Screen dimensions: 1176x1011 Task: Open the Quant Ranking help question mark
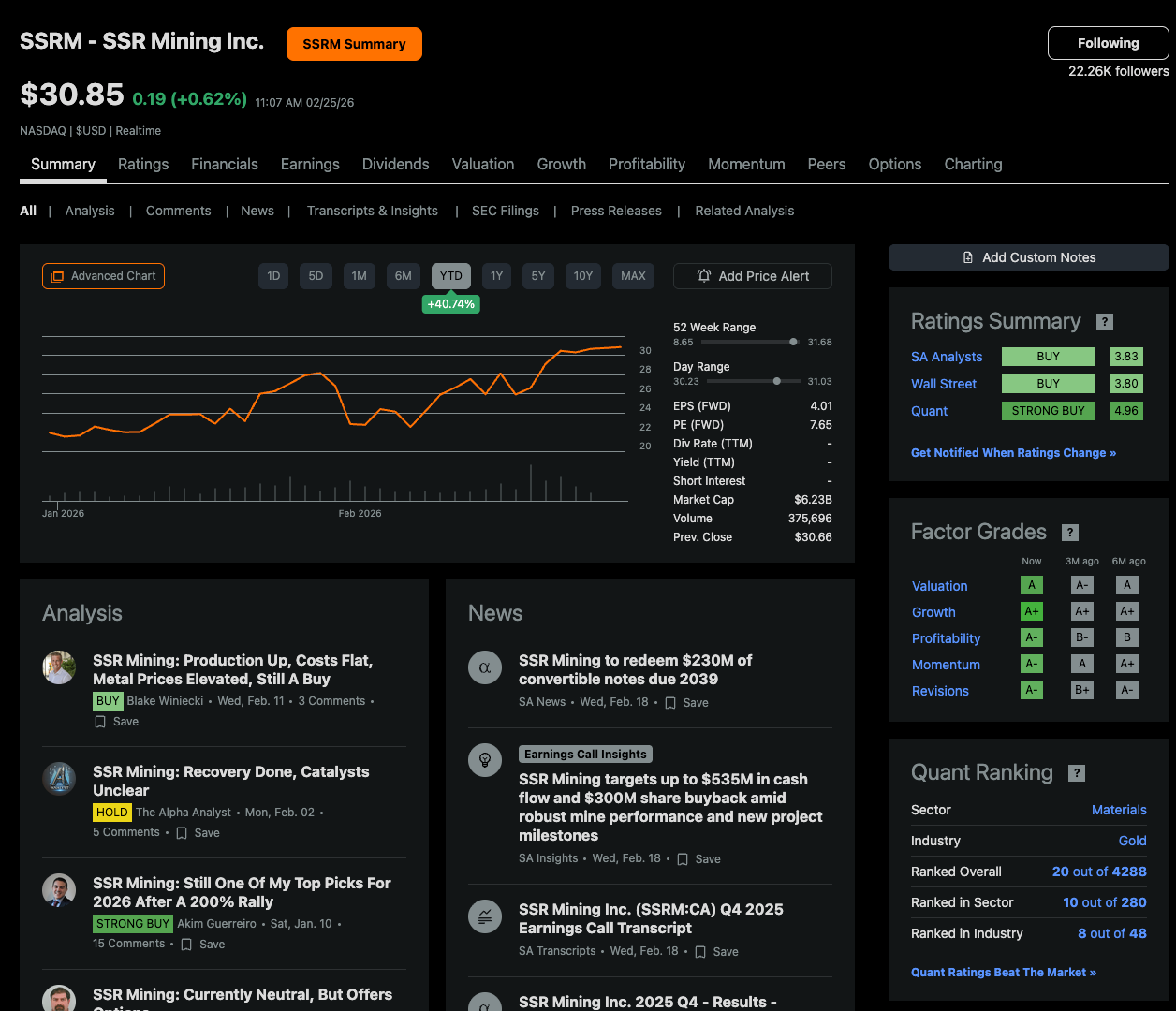pyautogui.click(x=1078, y=773)
